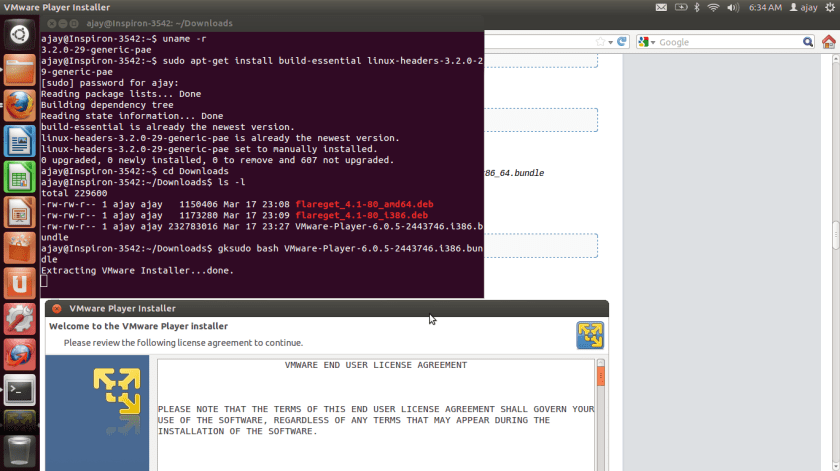Open the session gear menu
840x471 pixels.
coord(830,8)
